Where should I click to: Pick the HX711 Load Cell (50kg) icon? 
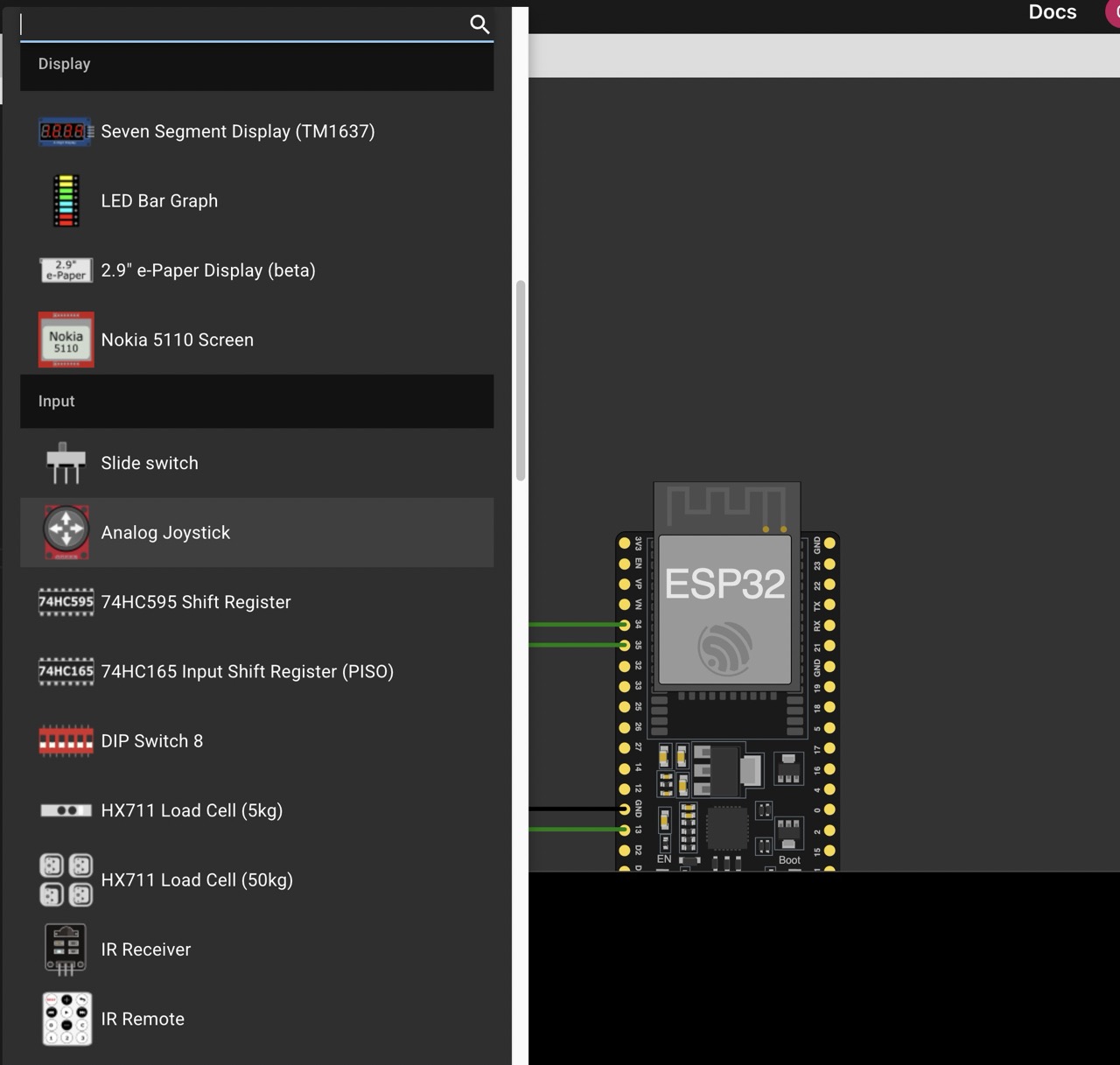66,879
